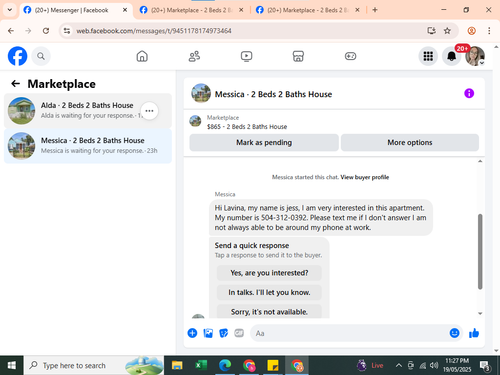Go back in browser history

11,31
